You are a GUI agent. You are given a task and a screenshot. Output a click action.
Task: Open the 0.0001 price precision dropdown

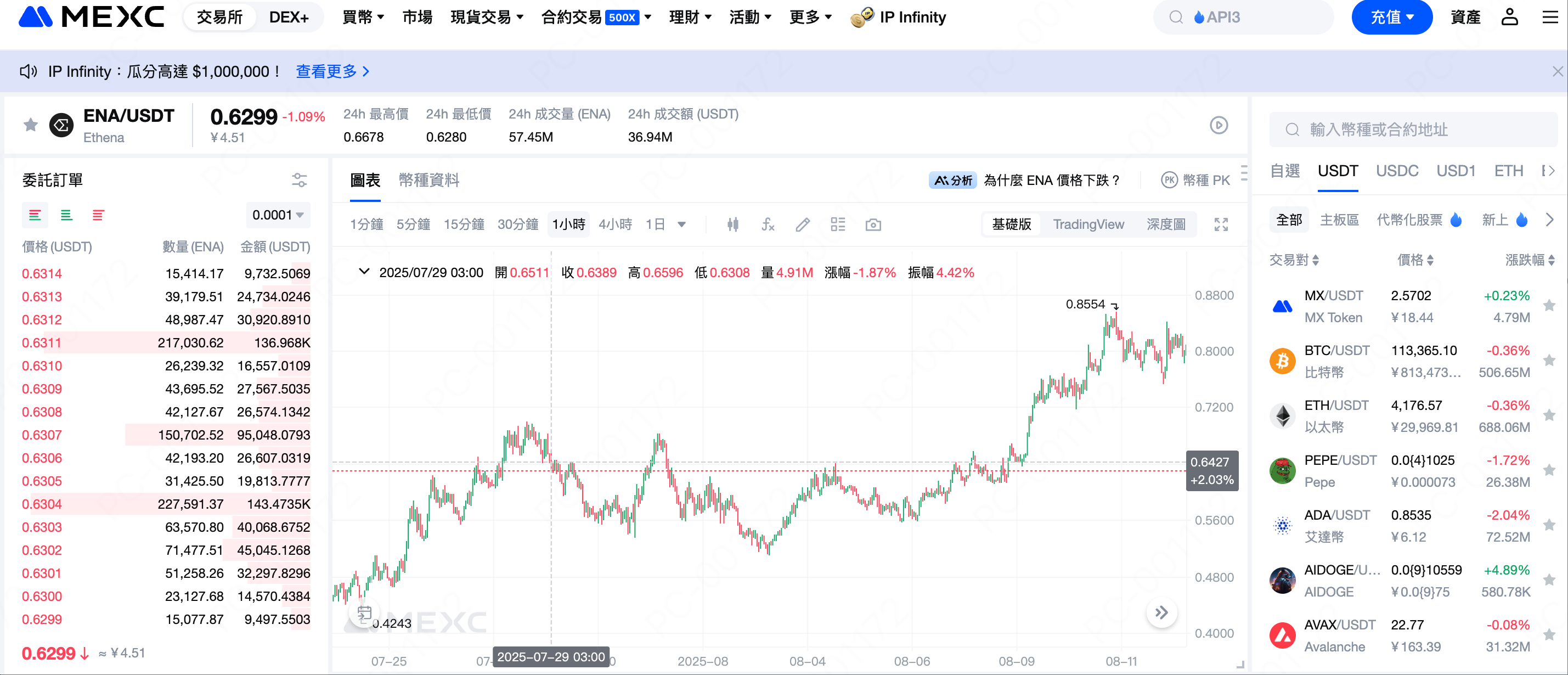278,215
